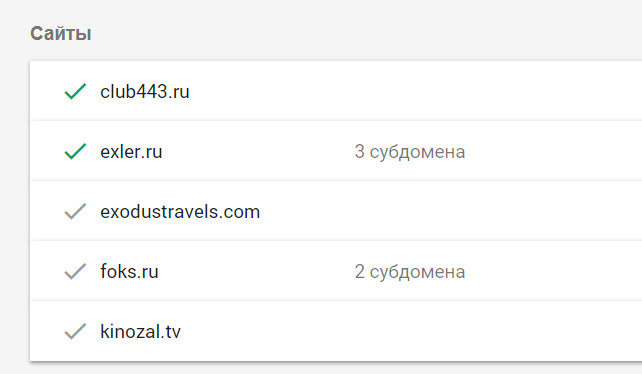Open the foks.ru site name

pos(129,272)
